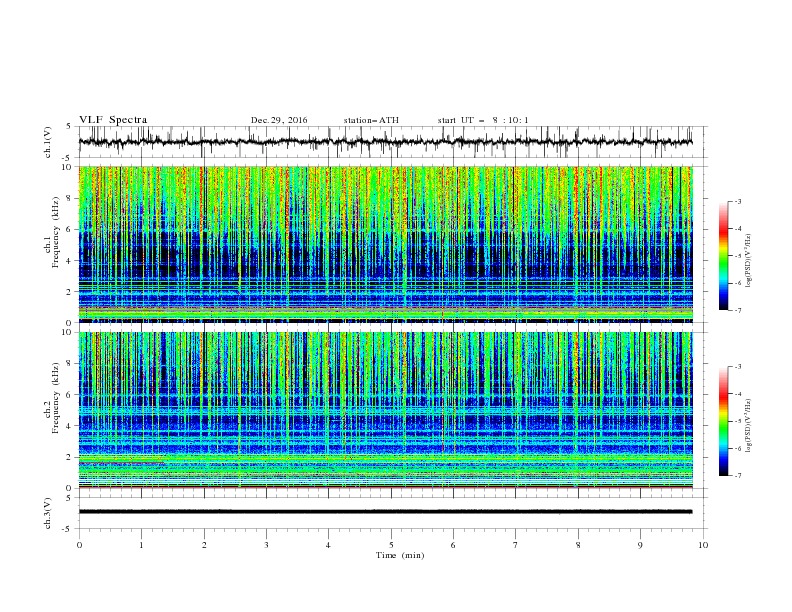Click the ch.3 flat waveform trace
The width and height of the screenshot is (792, 612).
385,512
